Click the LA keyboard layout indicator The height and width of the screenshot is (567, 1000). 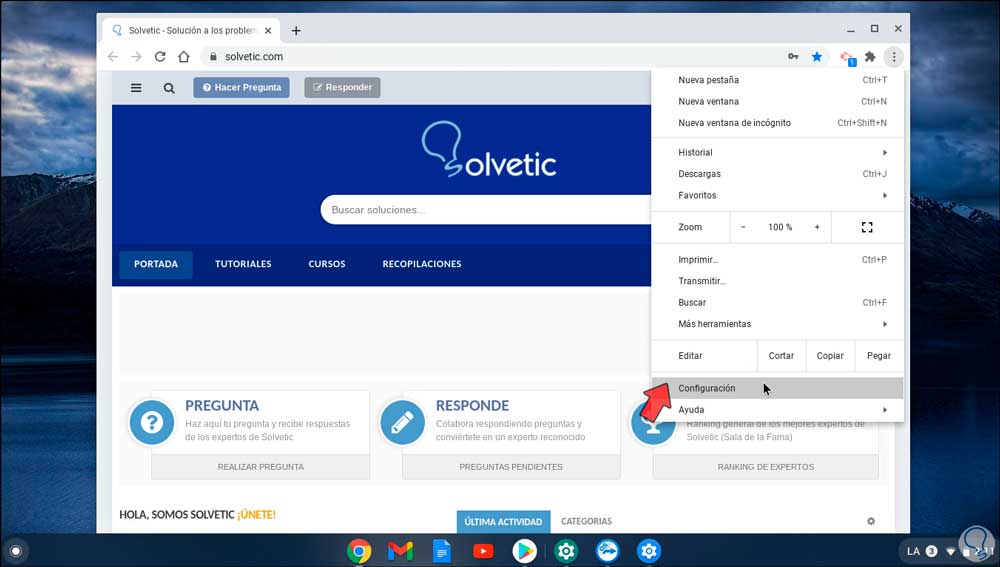pos(913,551)
